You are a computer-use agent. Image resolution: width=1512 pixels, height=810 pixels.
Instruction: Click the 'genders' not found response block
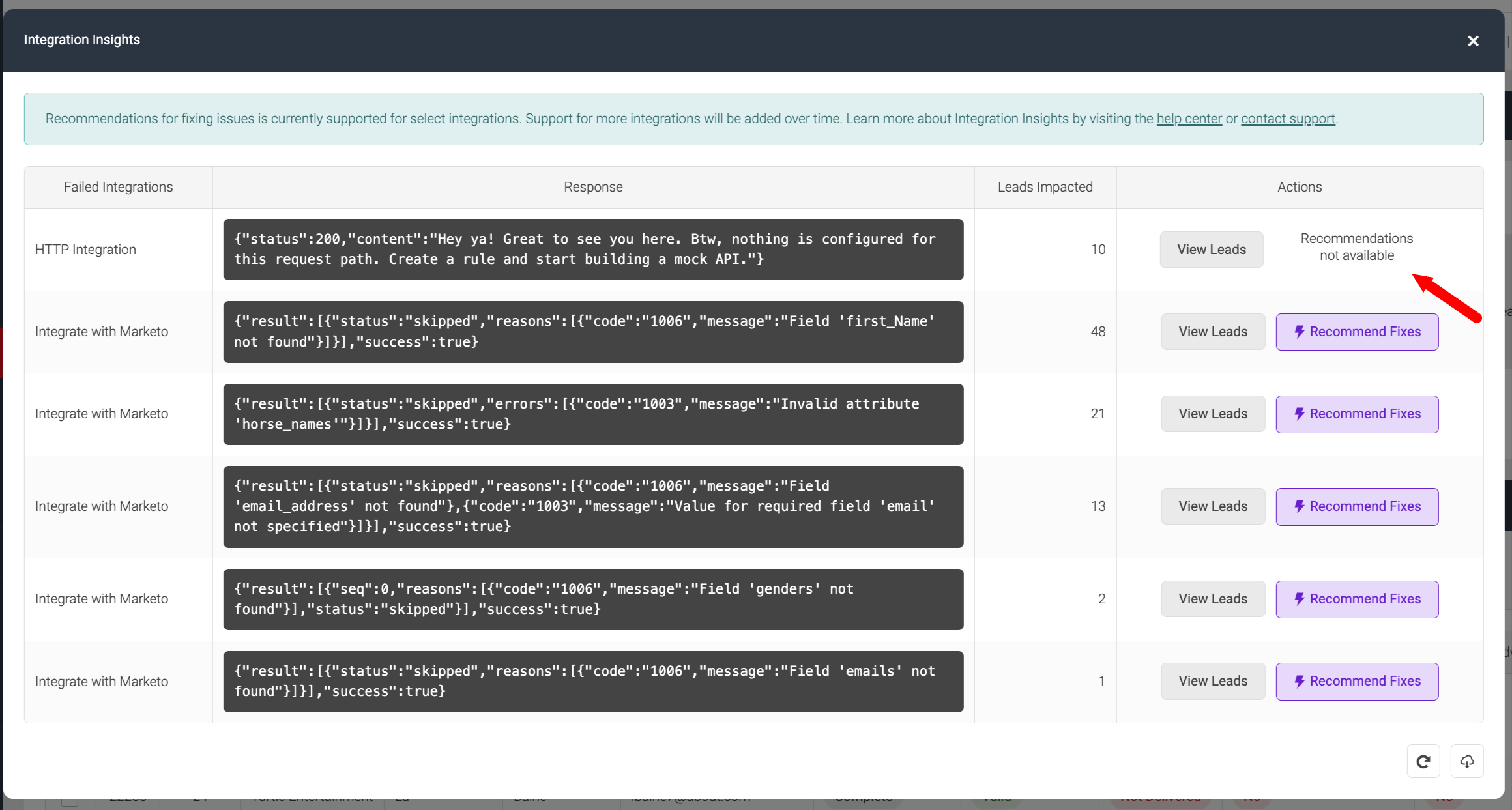(593, 600)
